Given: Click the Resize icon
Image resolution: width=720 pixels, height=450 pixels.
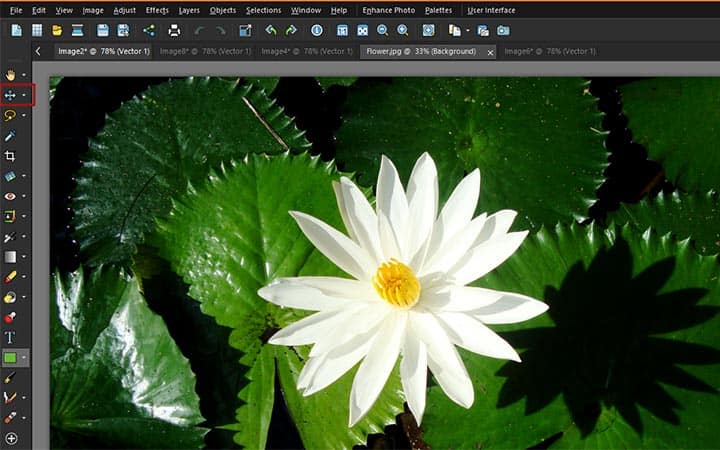Looking at the screenshot, I should click(245, 31).
